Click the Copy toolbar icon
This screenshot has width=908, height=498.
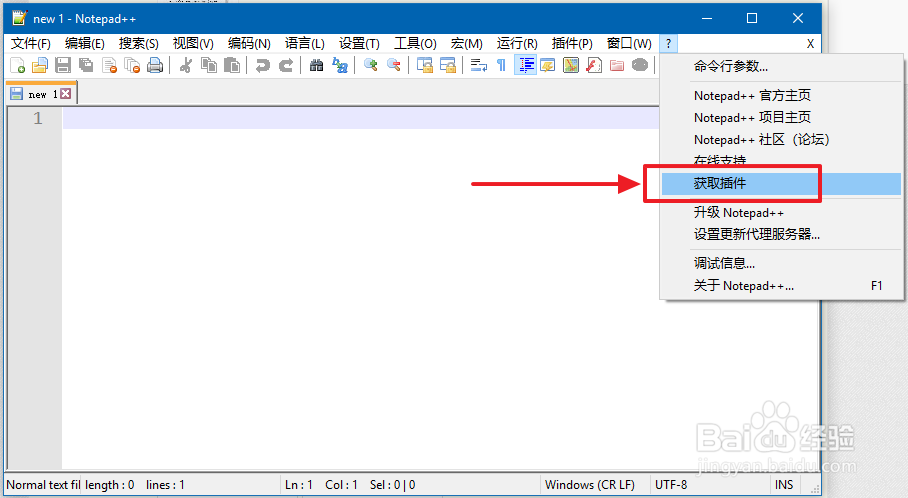(x=208, y=65)
